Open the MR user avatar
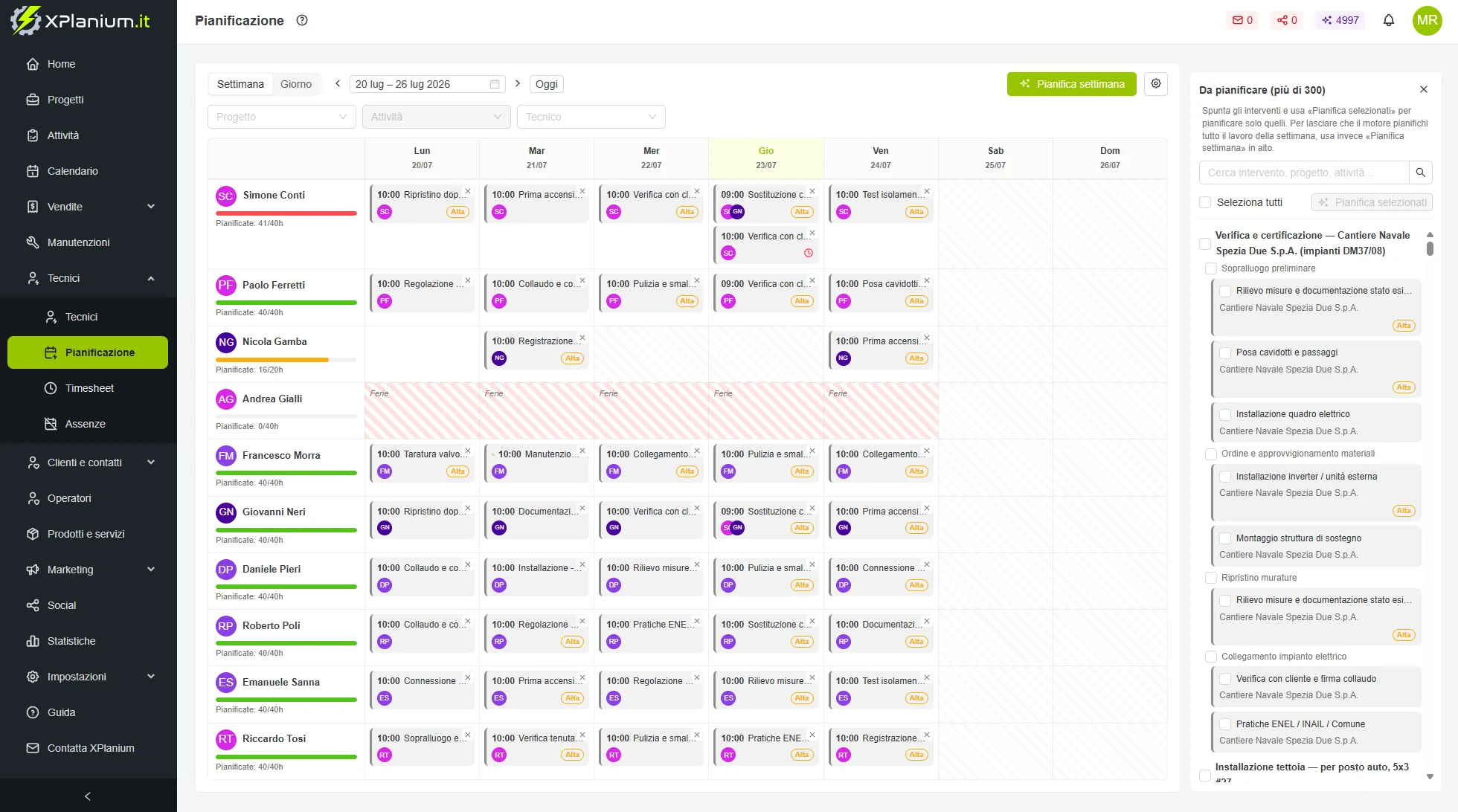 click(1427, 20)
